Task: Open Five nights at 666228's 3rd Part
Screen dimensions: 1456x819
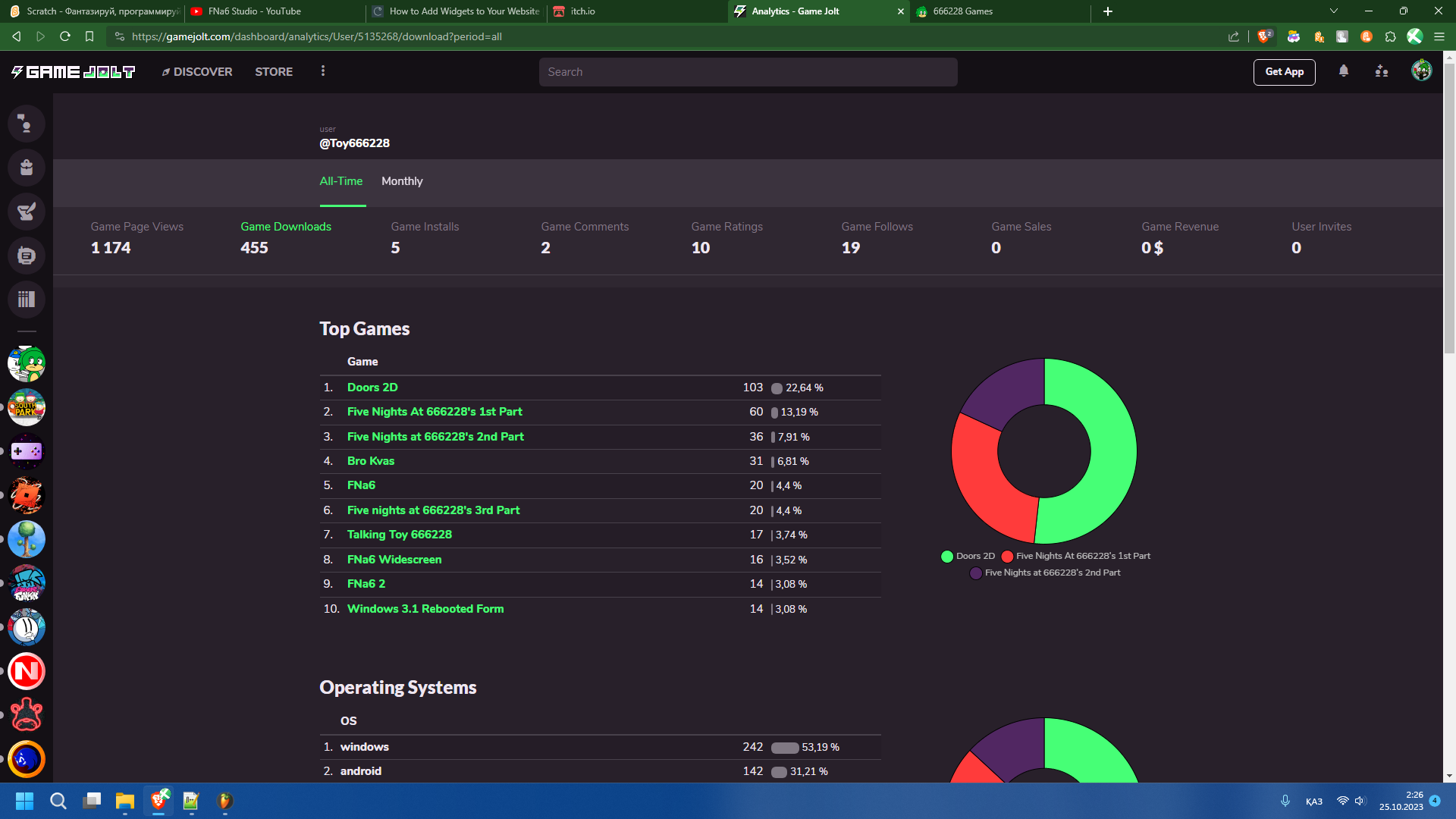Action: [x=433, y=510]
